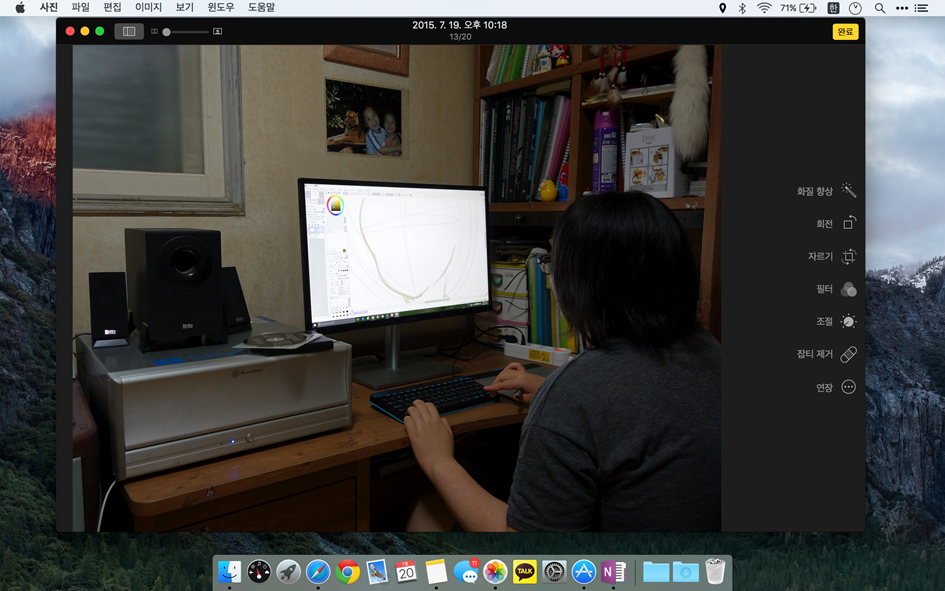Click the zoom-in icon right of the slider
The height and width of the screenshot is (591, 945).
[x=218, y=31]
